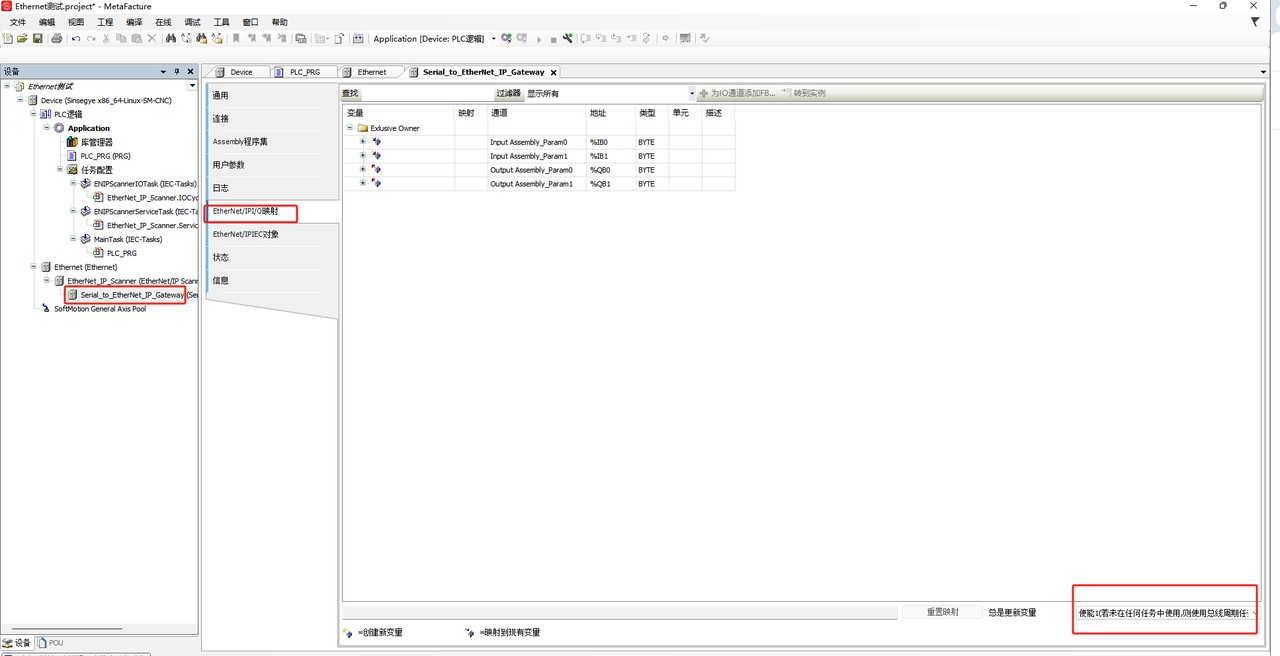1280x656 pixels.
Task: Toggle auto-hide pin on 设备 panel
Action: (177, 72)
